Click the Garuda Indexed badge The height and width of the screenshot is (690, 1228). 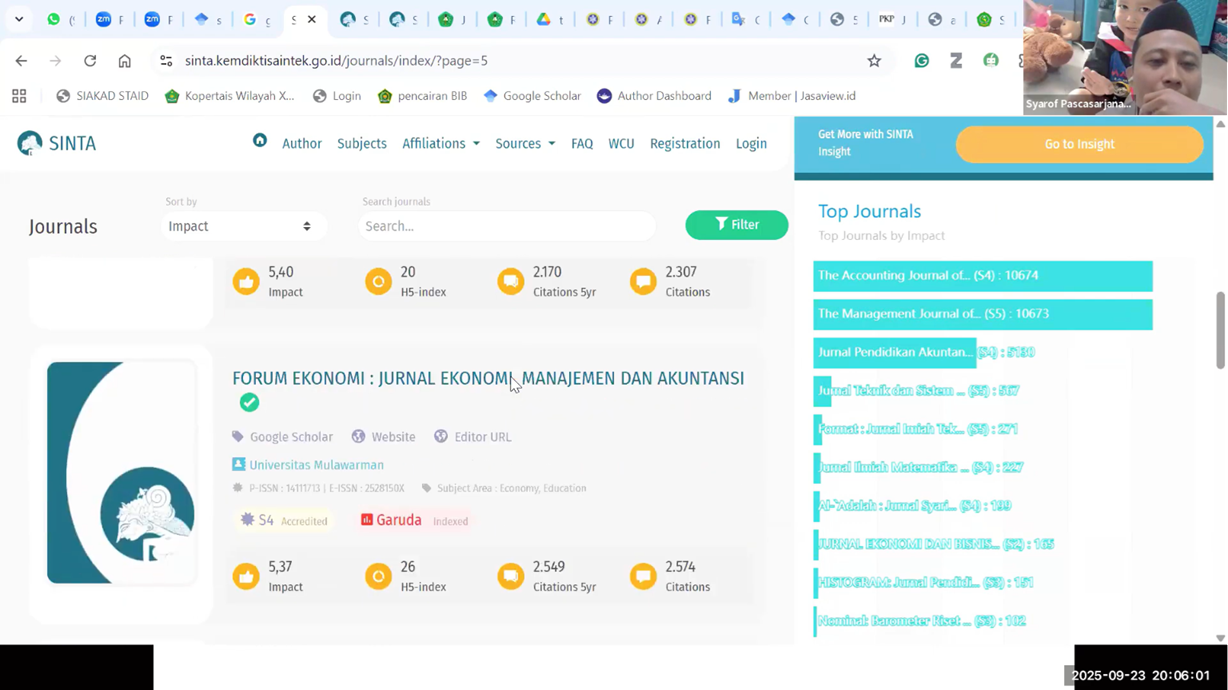[415, 520]
